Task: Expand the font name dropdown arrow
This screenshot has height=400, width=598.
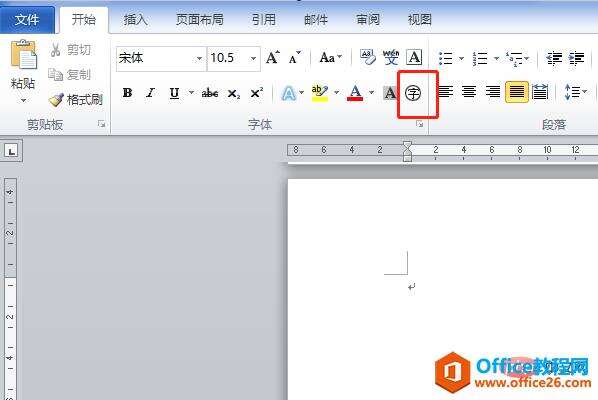Action: click(199, 59)
